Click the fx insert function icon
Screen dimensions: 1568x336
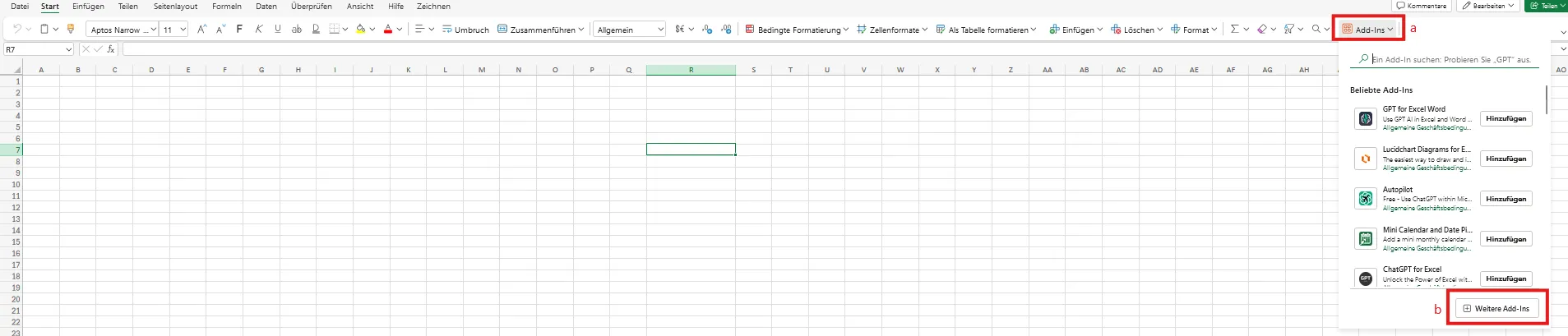click(x=111, y=49)
